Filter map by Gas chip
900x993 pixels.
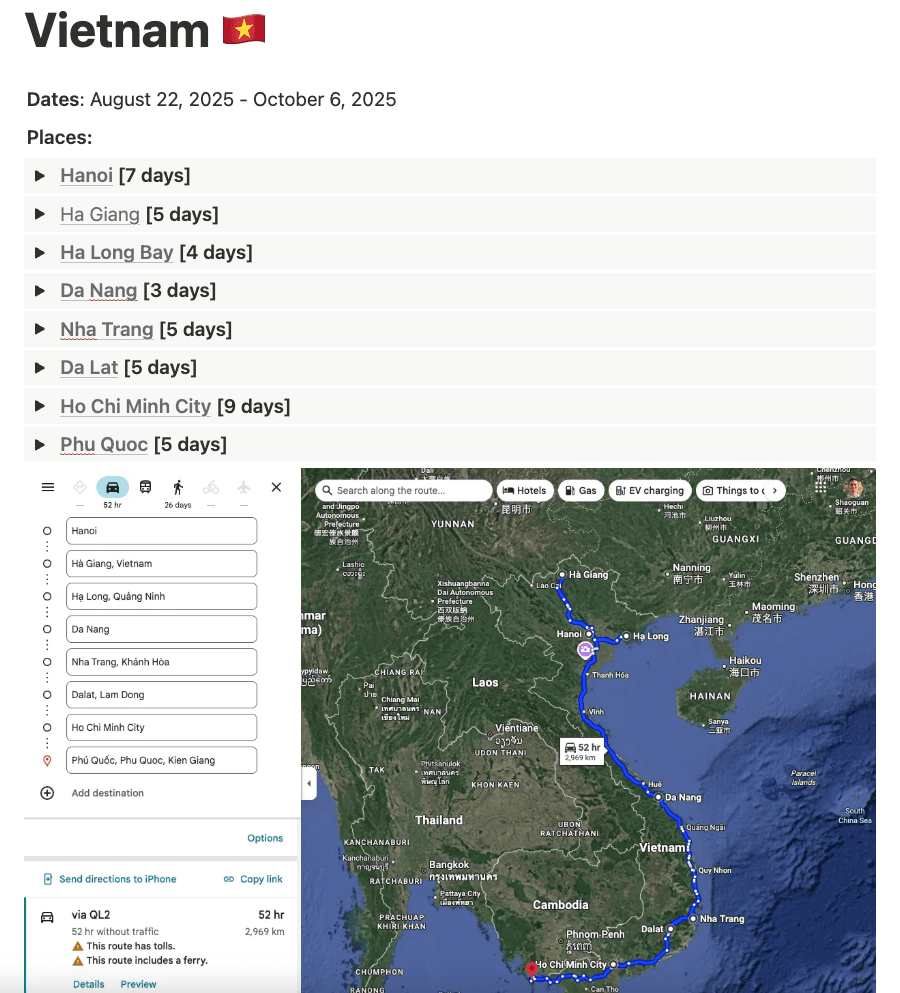point(580,490)
